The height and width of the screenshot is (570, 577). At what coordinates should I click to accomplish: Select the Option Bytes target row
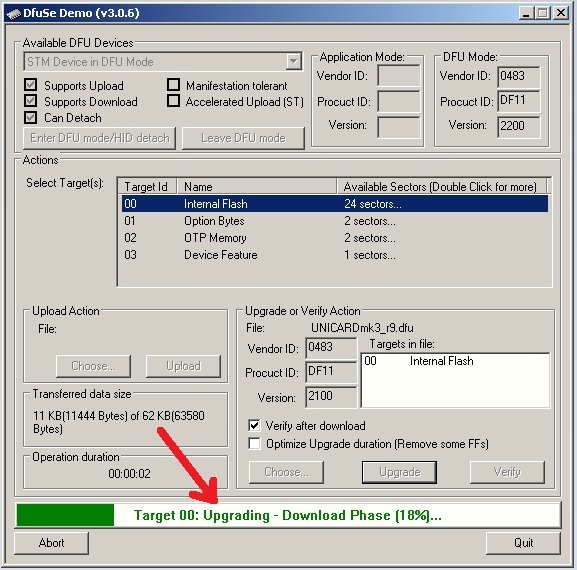[x=335, y=221]
